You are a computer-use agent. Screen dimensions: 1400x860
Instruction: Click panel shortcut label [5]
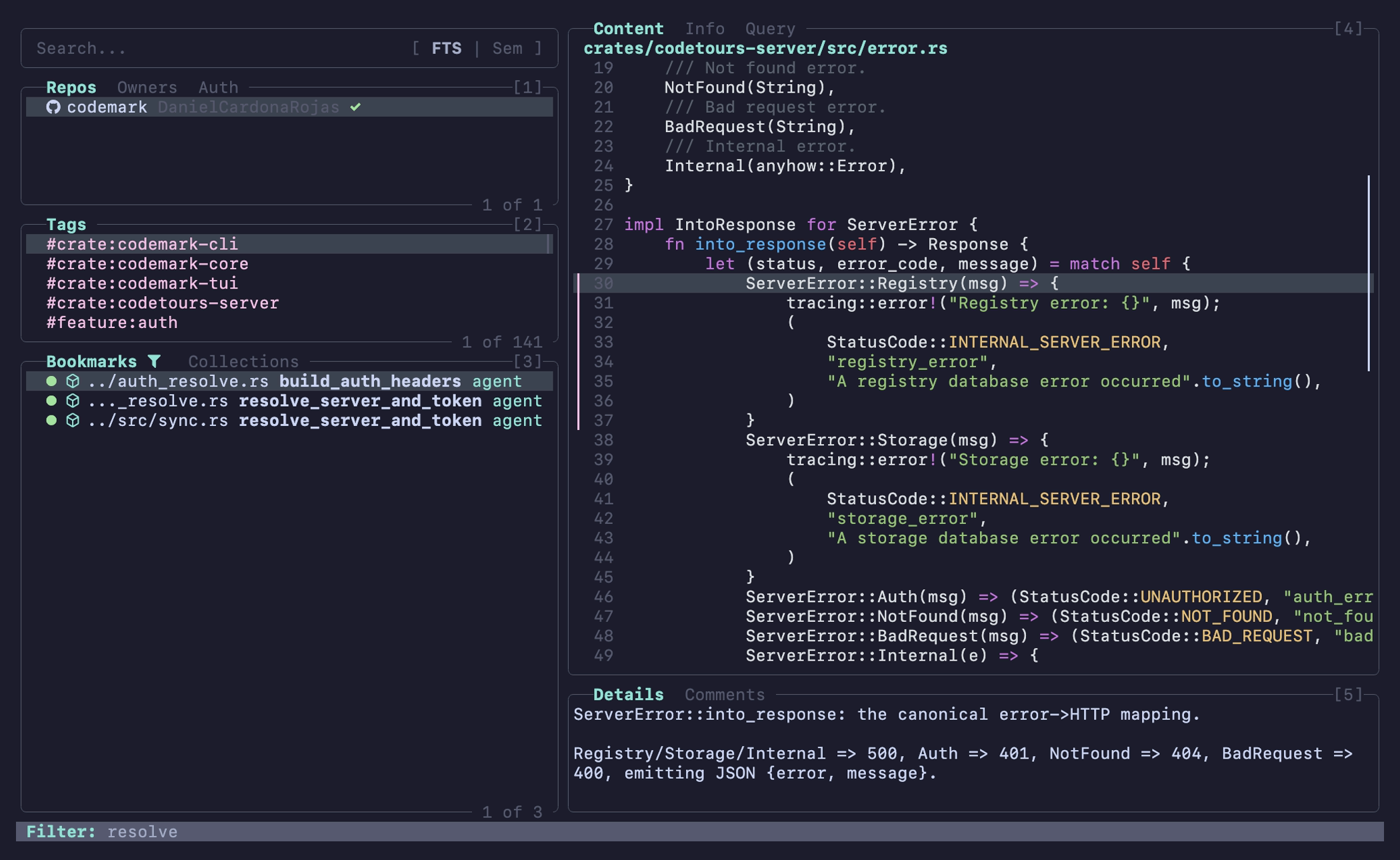tap(1348, 695)
